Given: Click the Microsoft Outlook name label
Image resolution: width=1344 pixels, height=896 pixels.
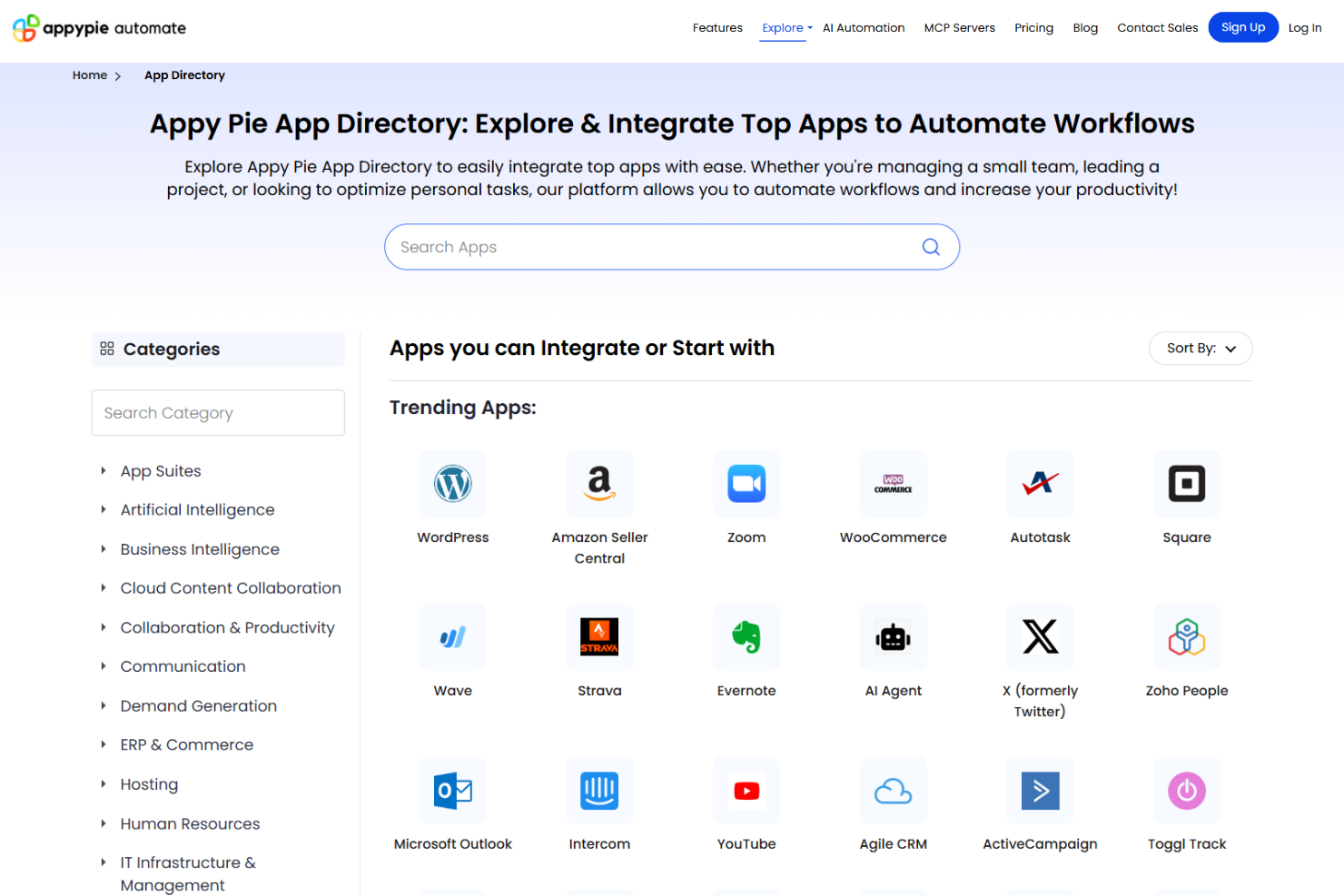Looking at the screenshot, I should [x=452, y=844].
